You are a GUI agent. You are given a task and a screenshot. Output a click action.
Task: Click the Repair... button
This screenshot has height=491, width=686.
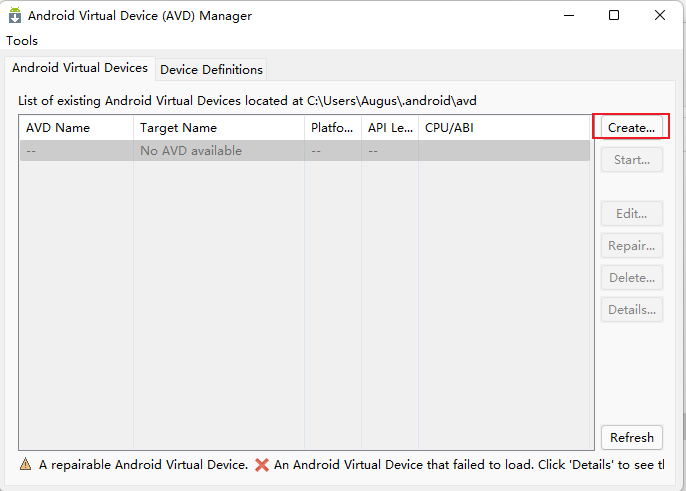(631, 246)
